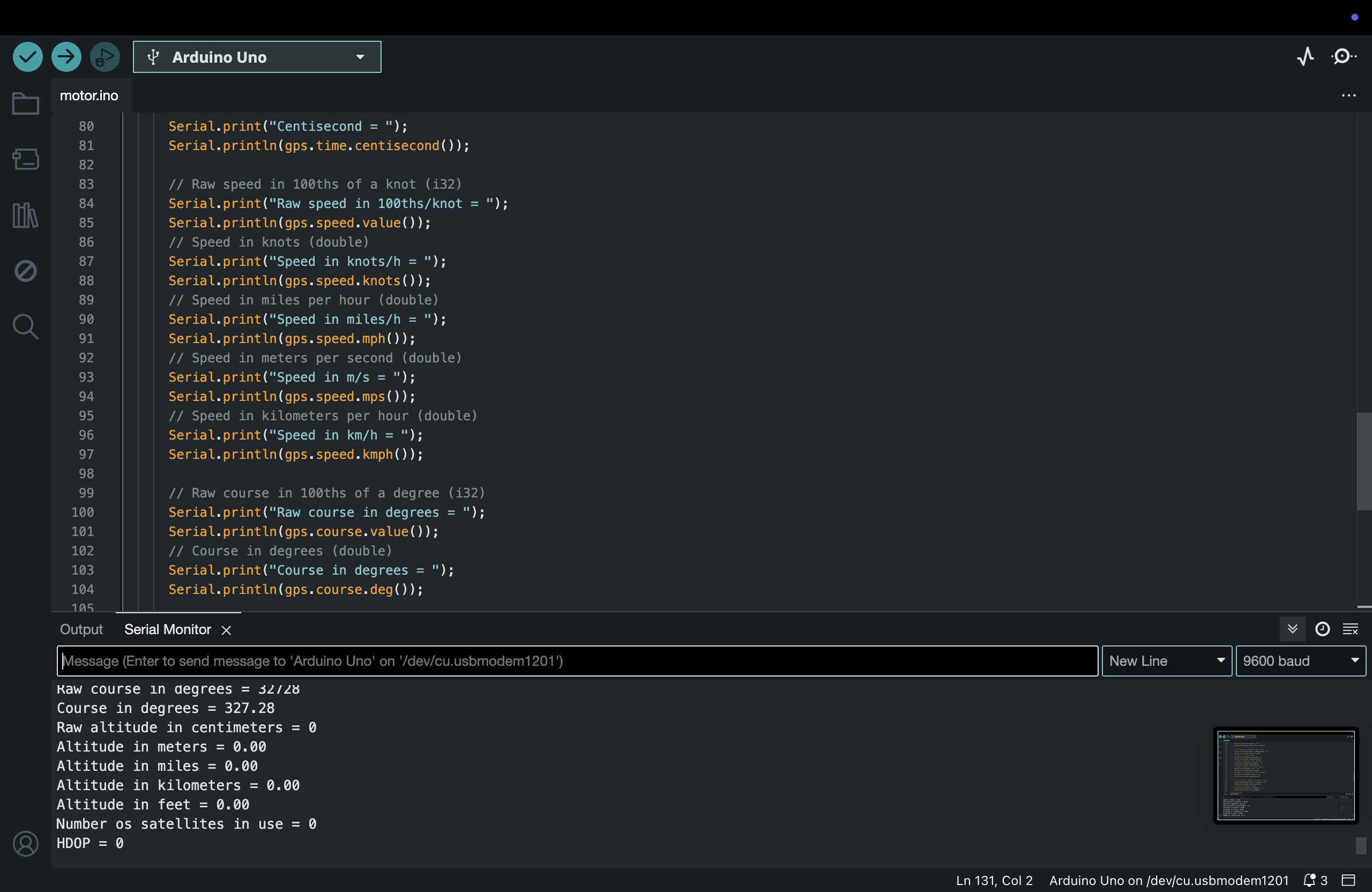
Task: Toggle the bottom panel from the status bar
Action: [x=1348, y=880]
